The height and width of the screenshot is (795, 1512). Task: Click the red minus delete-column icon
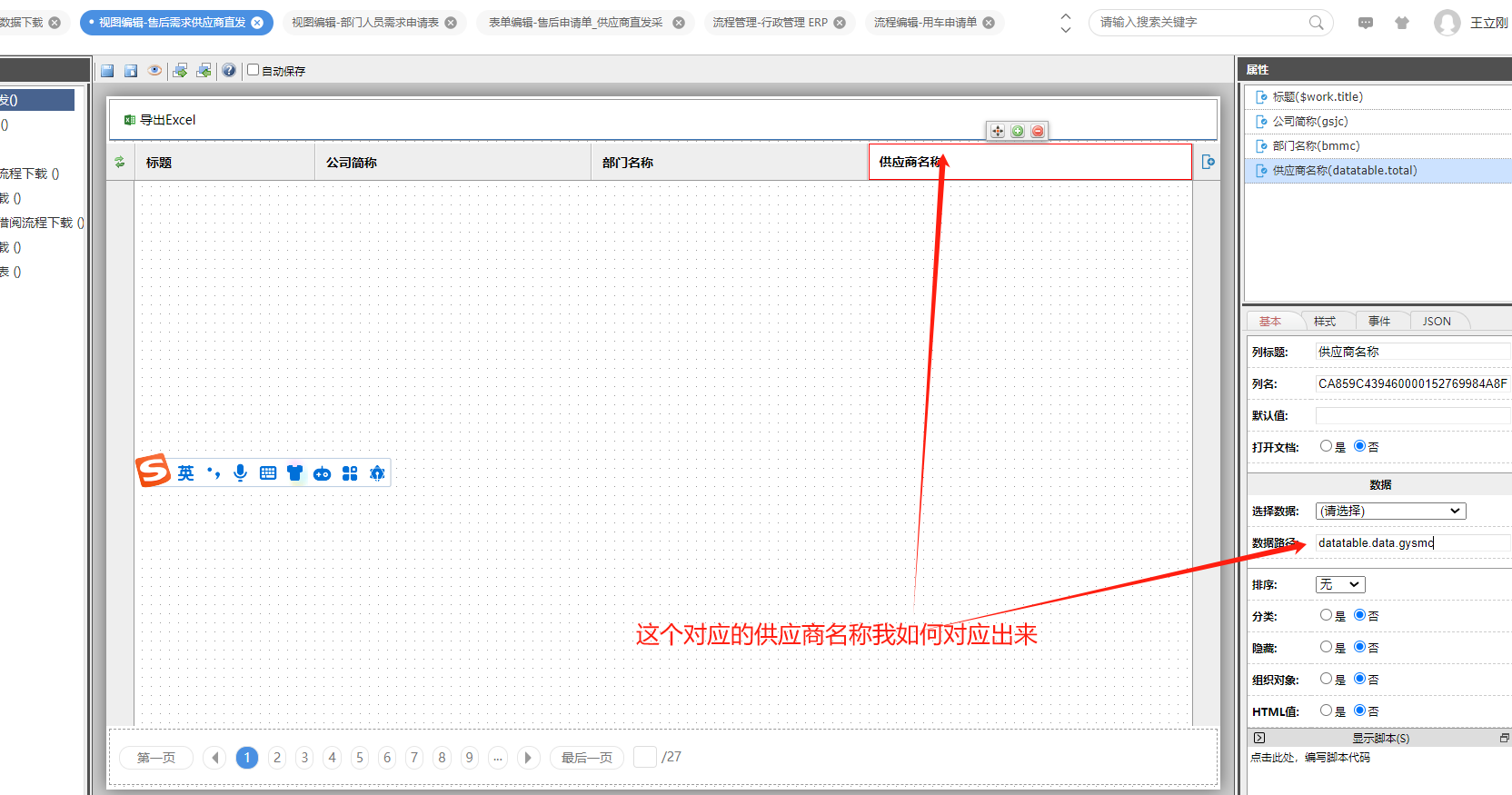1038,131
